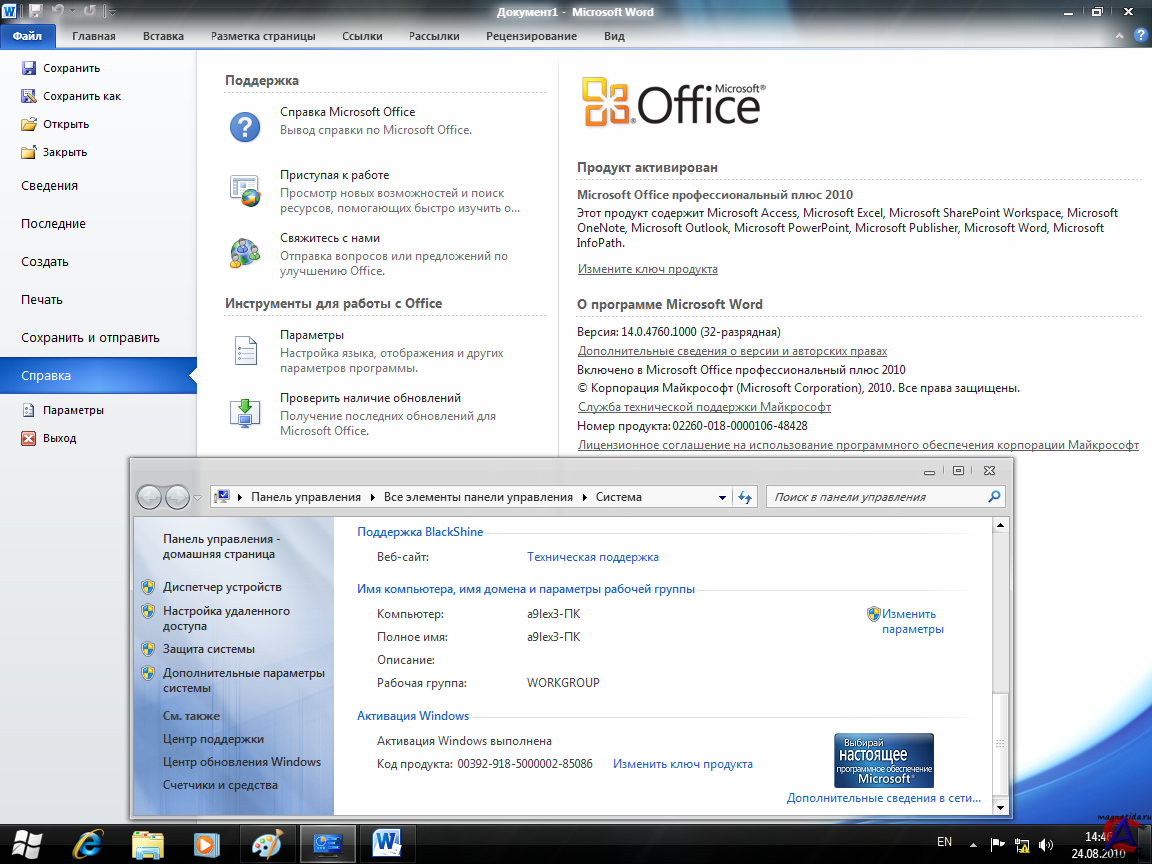The image size is (1152, 864).
Task: Click the Открыть folder icon in sidebar
Action: [28, 125]
